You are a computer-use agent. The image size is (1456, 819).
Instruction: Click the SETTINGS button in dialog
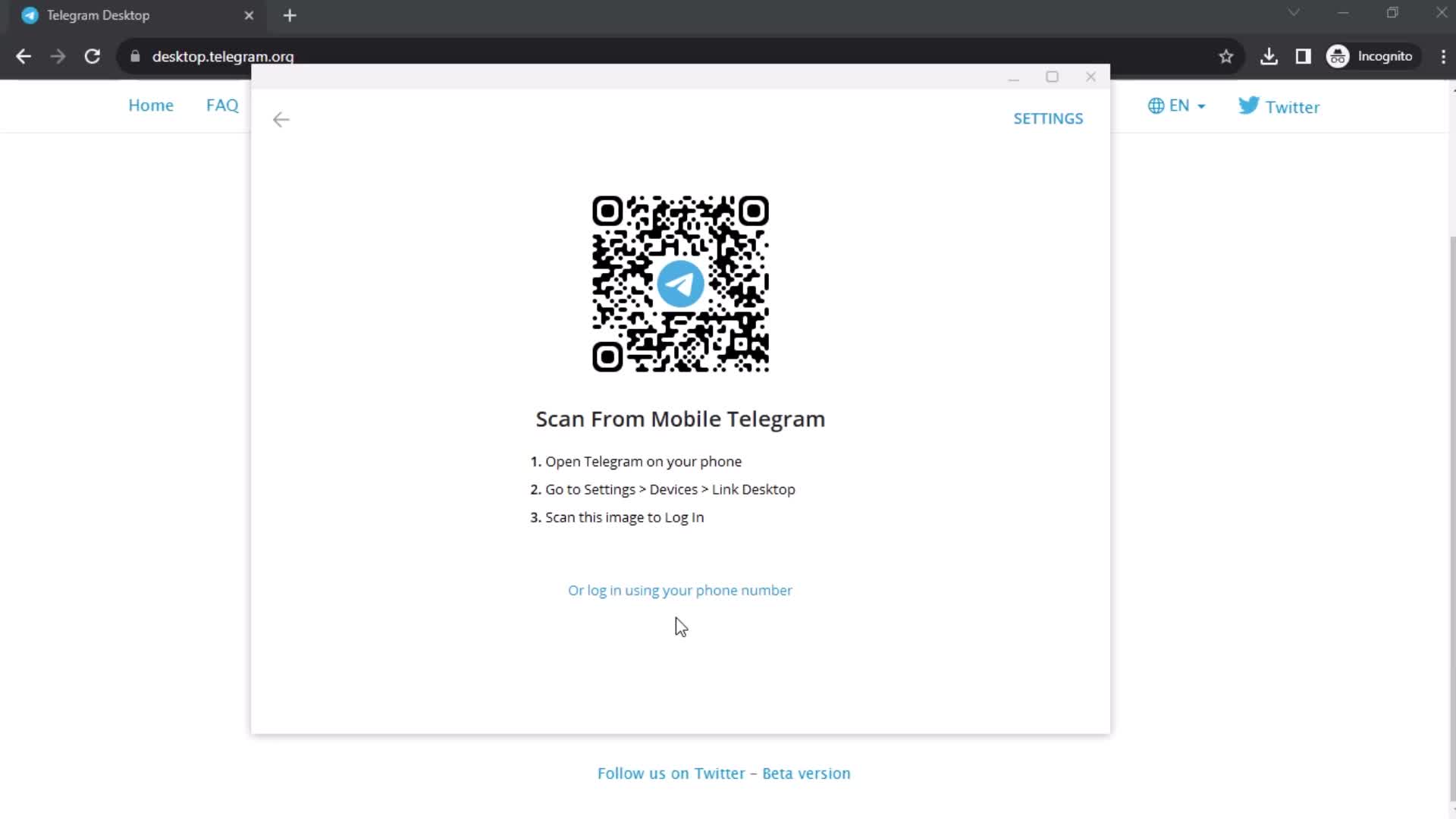(x=1048, y=118)
